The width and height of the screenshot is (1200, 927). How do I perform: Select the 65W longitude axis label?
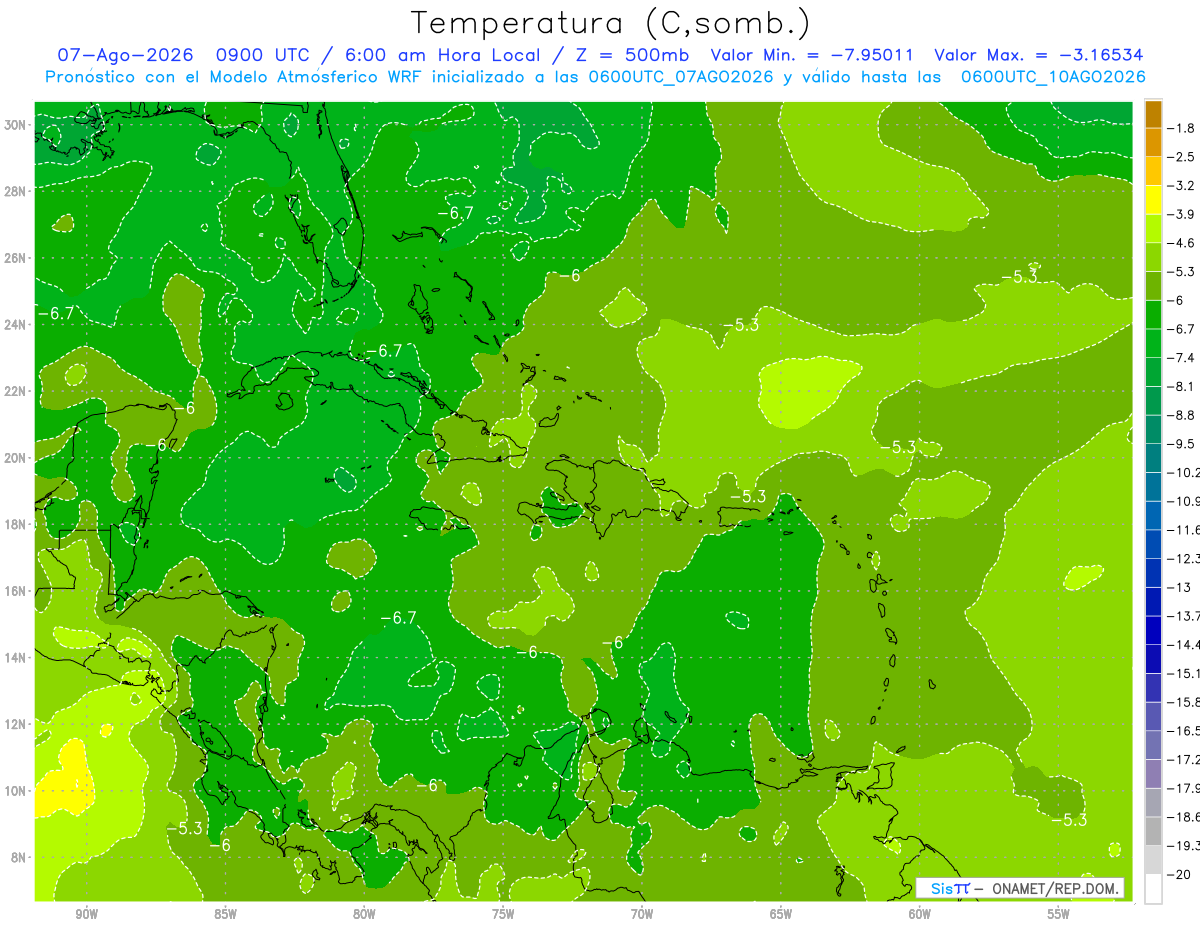pos(781,914)
